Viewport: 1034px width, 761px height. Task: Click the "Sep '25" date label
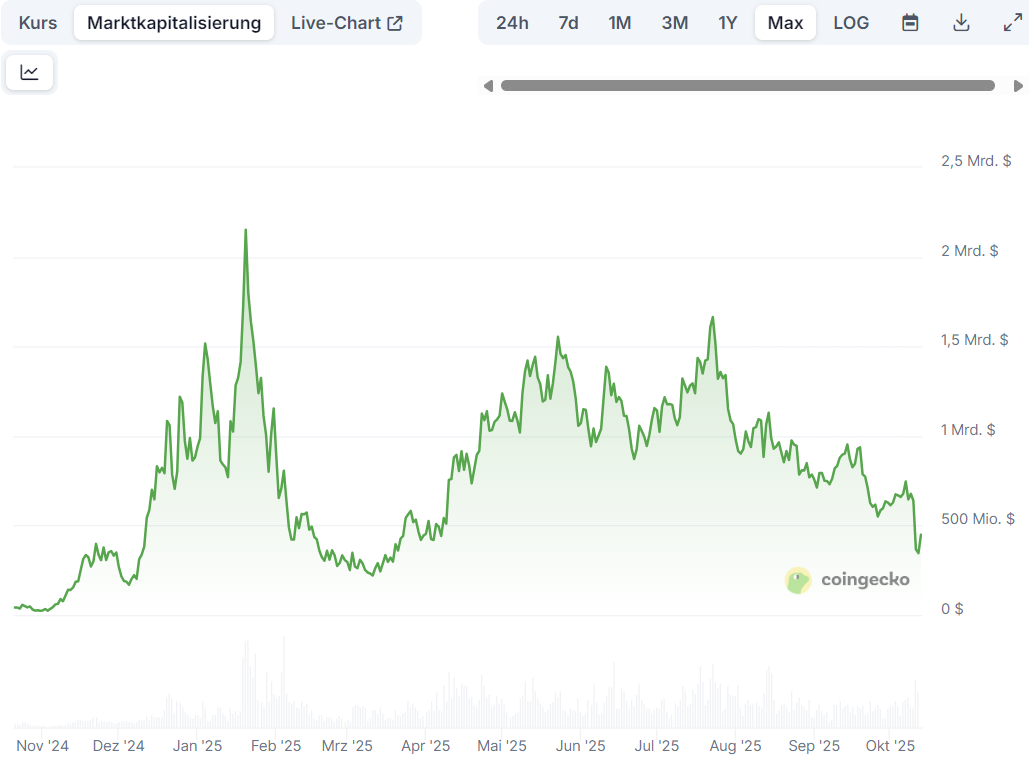pyautogui.click(x=814, y=746)
